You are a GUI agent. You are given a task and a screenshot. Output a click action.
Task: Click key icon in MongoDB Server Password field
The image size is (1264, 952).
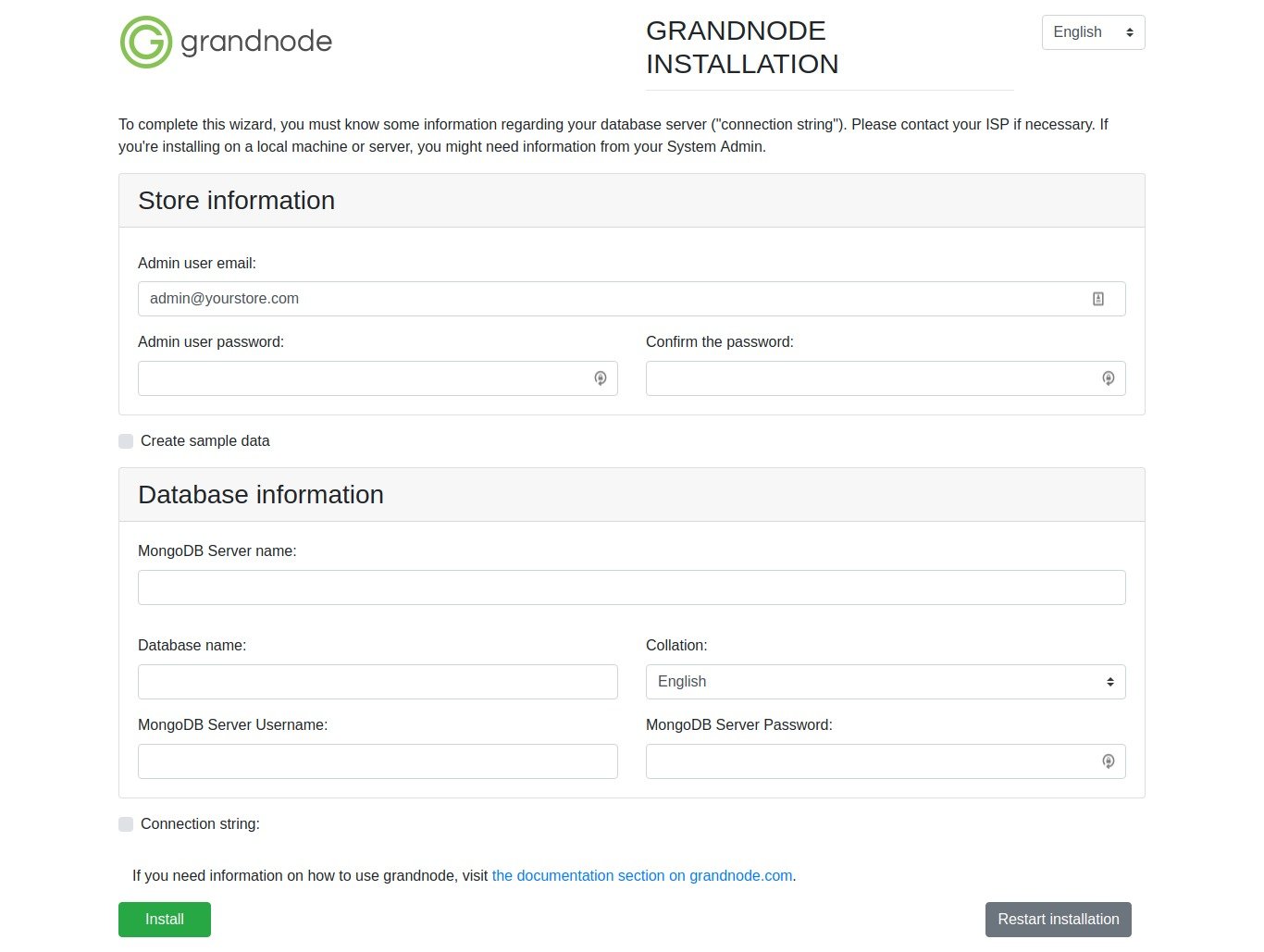[1108, 761]
